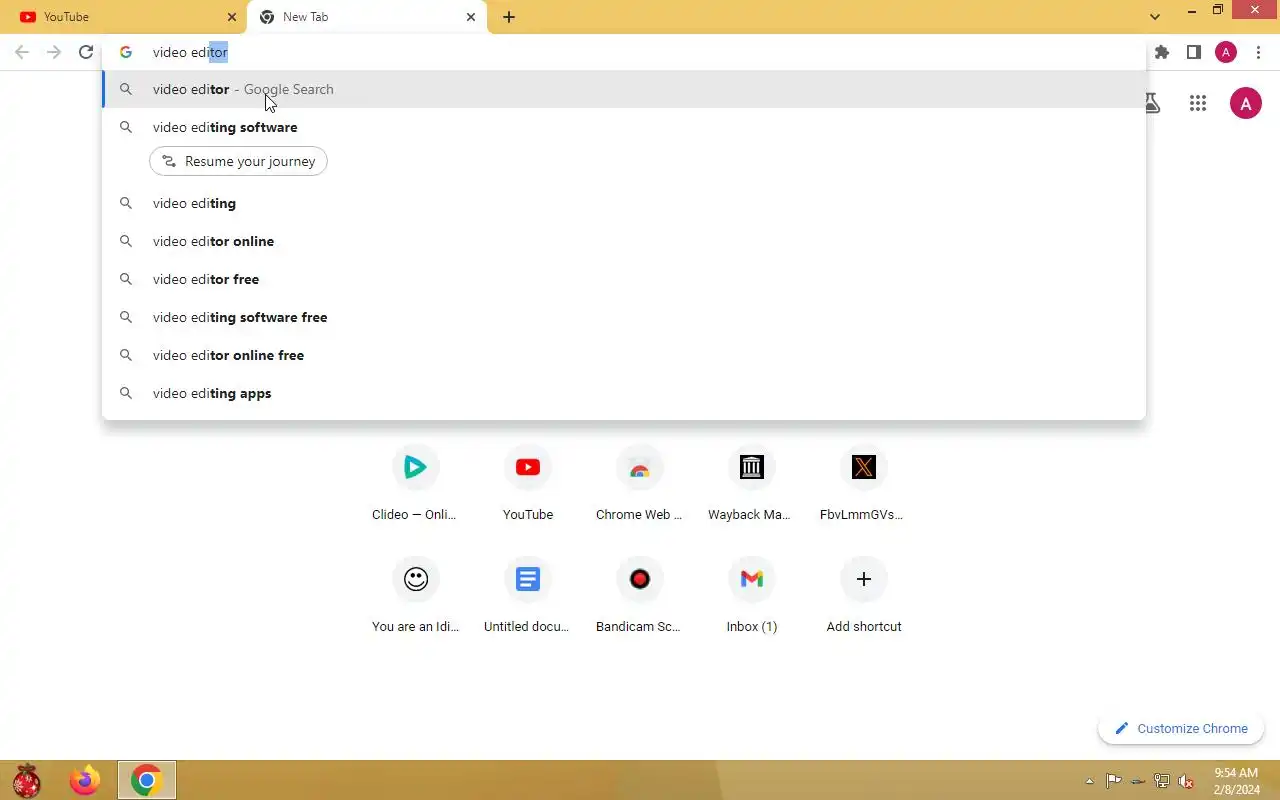The width and height of the screenshot is (1280, 800).
Task: Open a new browser tab
Action: (509, 17)
